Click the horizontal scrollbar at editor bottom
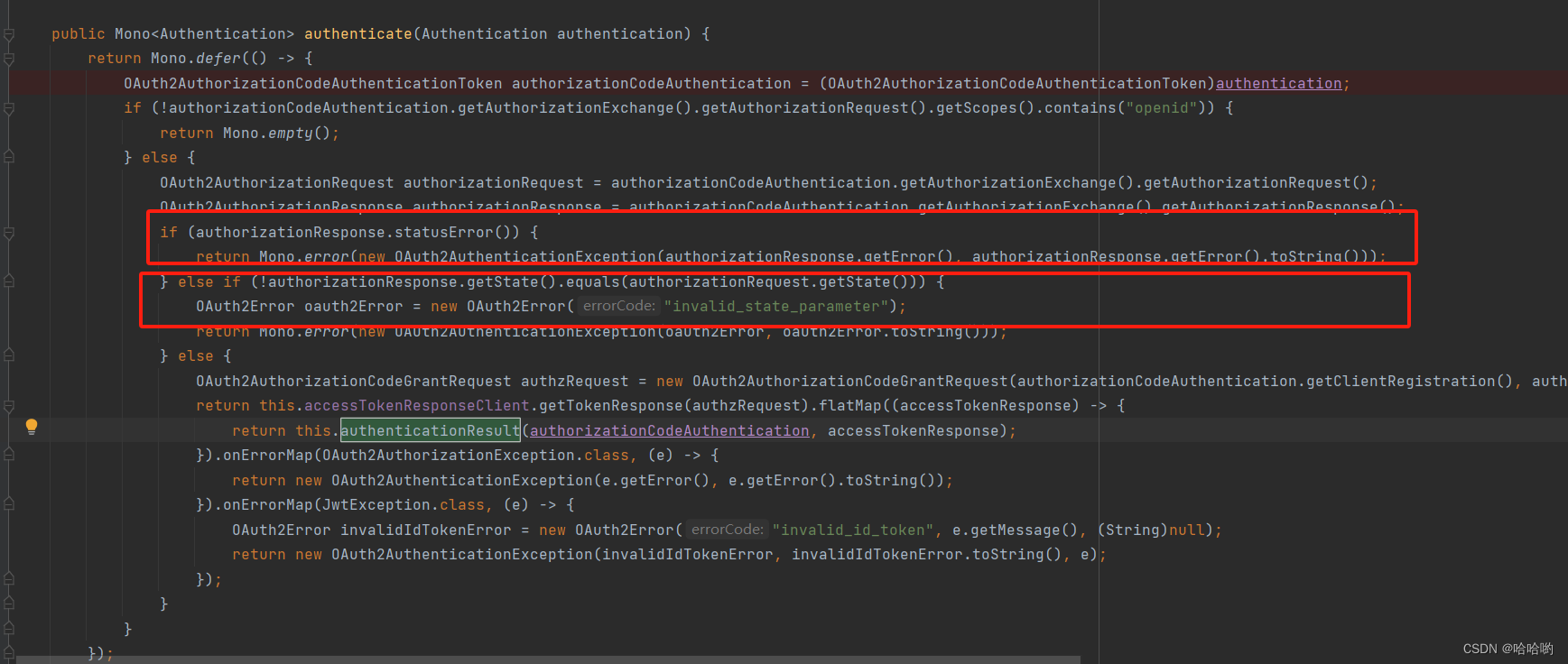The height and width of the screenshot is (664, 1568). (548, 659)
